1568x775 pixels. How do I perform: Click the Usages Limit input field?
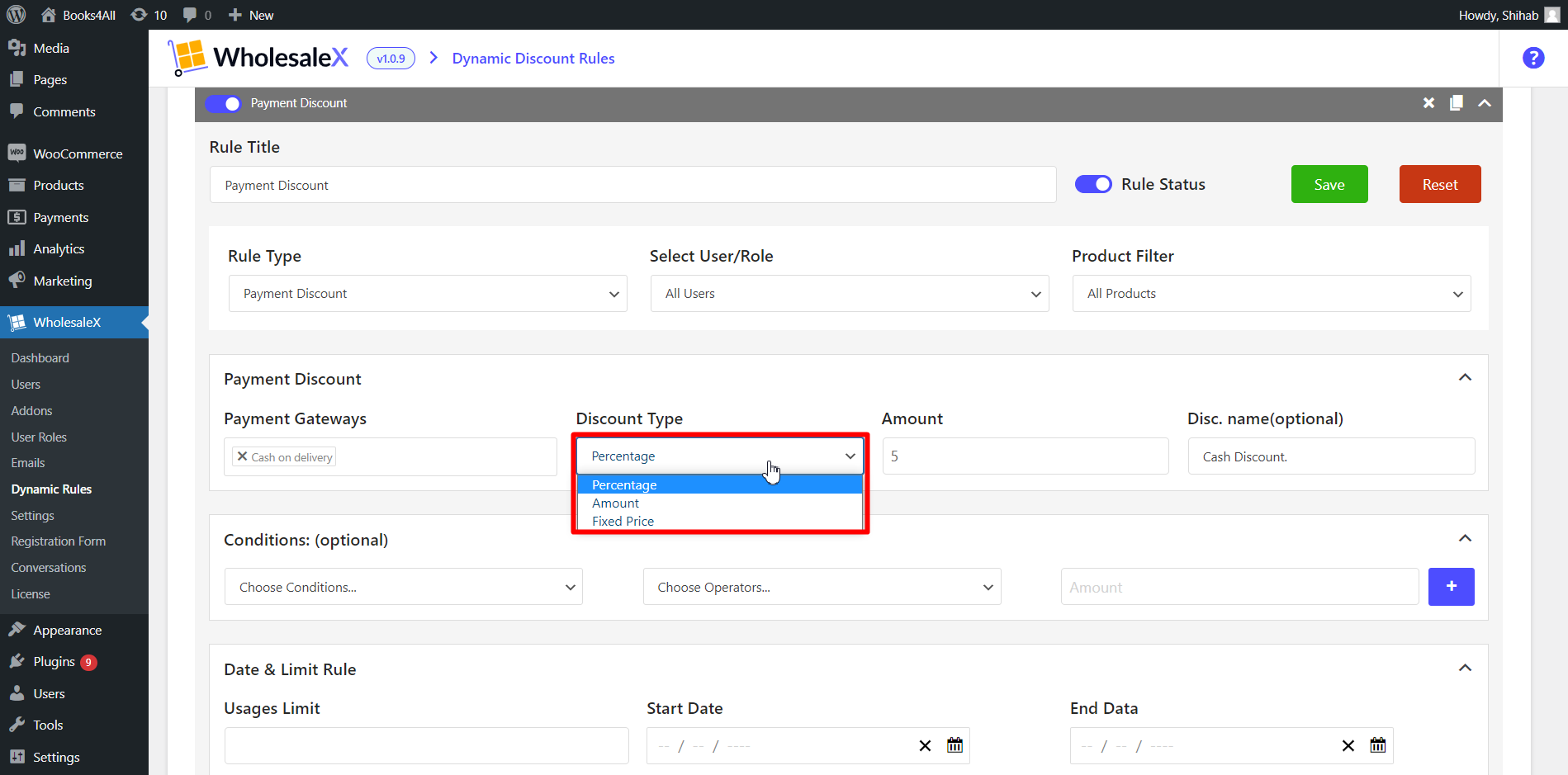tap(426, 746)
